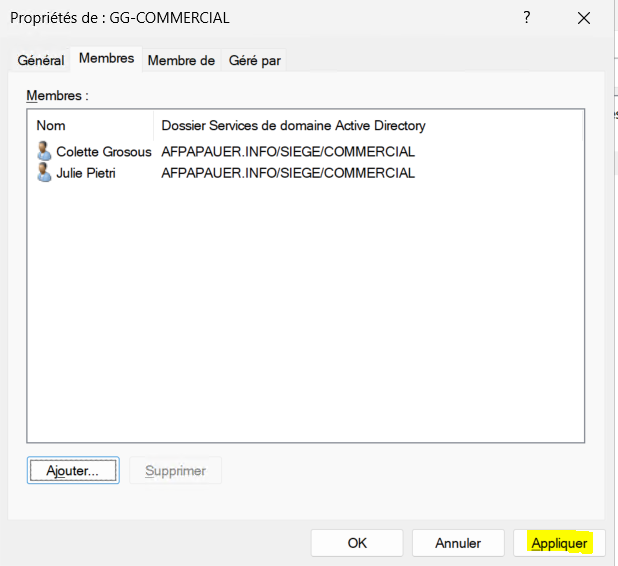This screenshot has width=618, height=566.
Task: Select the member name Colette Grosous
Action: (103, 152)
